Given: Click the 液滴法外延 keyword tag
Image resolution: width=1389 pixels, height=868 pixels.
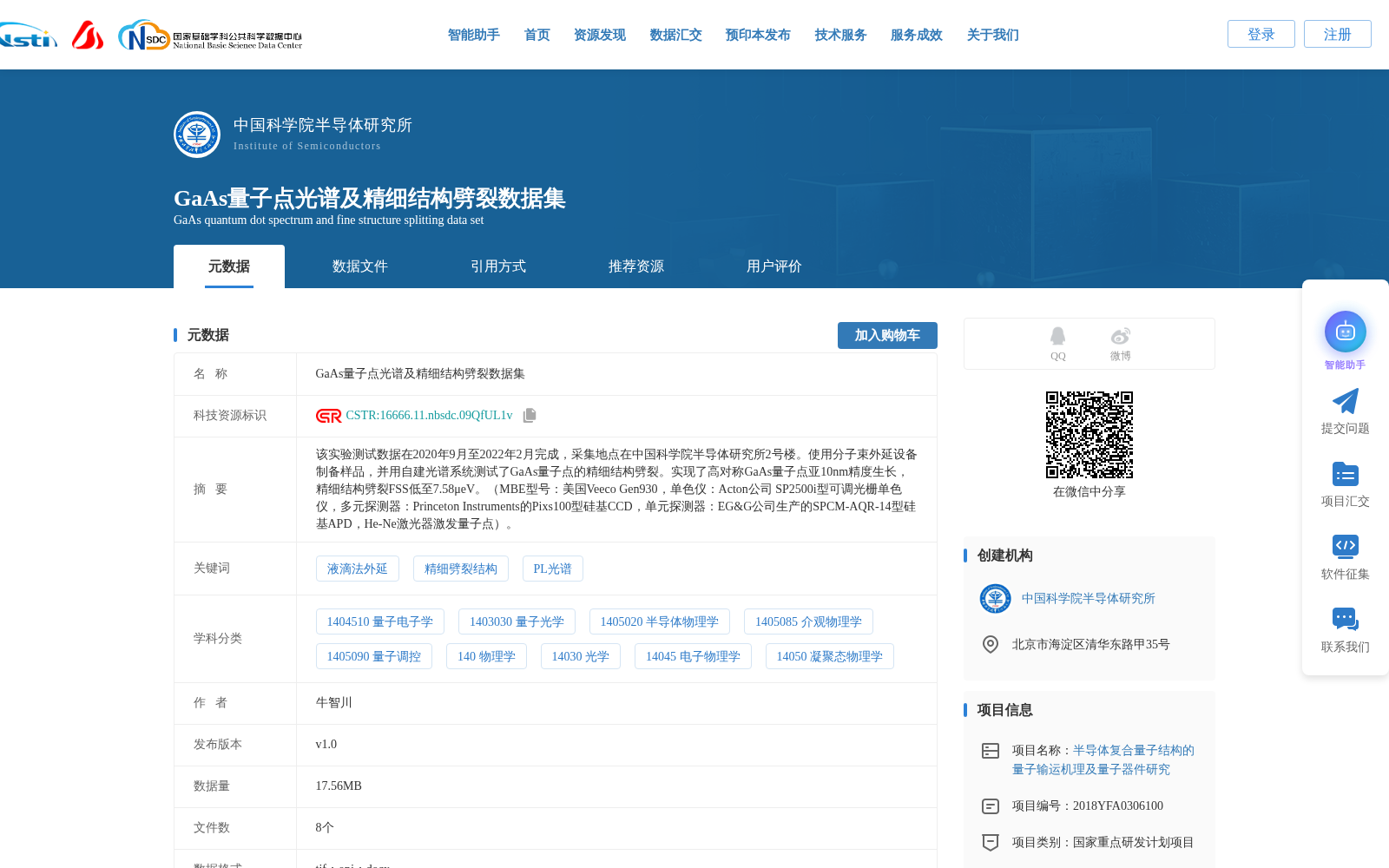Looking at the screenshot, I should click(358, 569).
